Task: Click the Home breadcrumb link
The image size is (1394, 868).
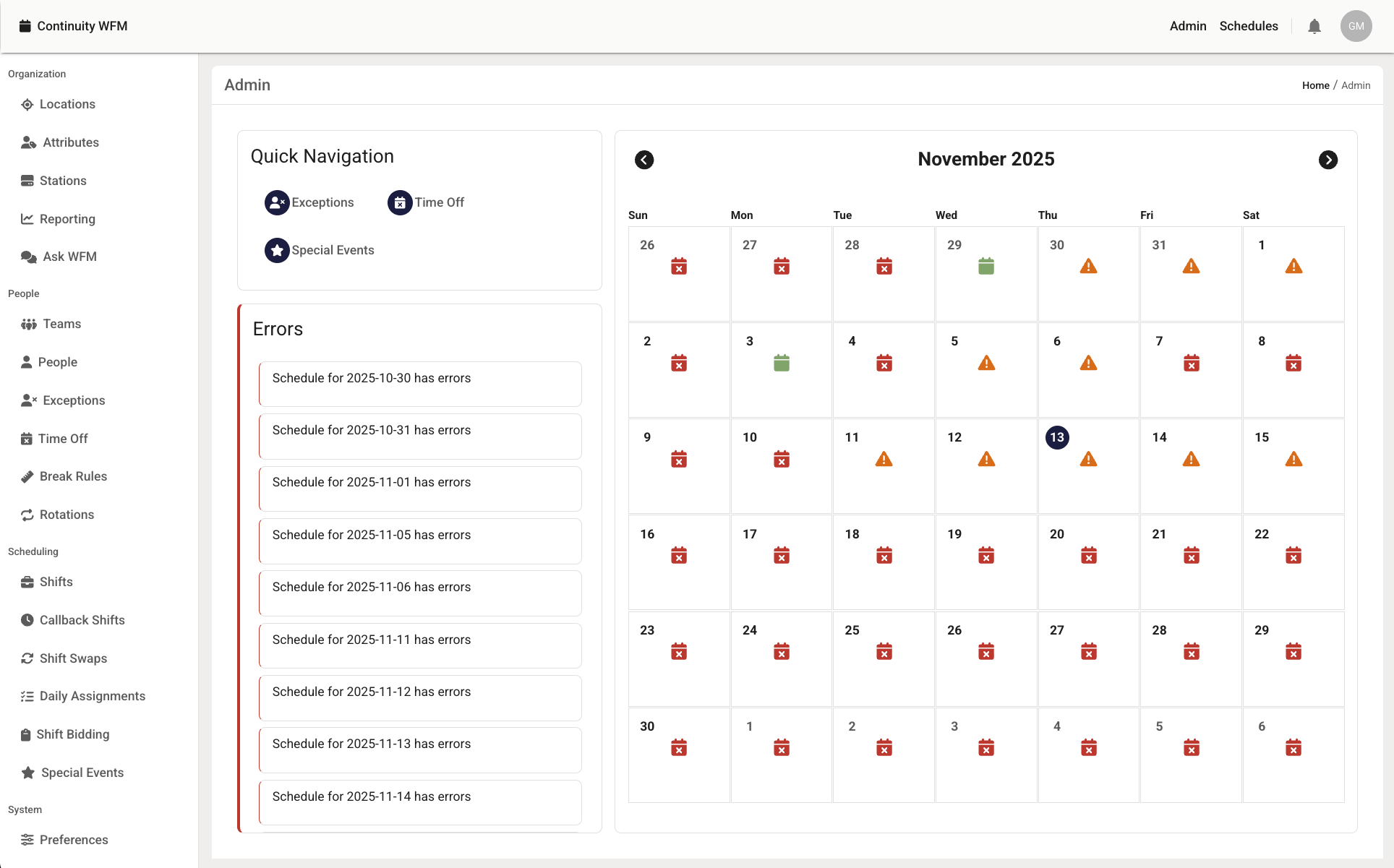Action: (x=1315, y=85)
